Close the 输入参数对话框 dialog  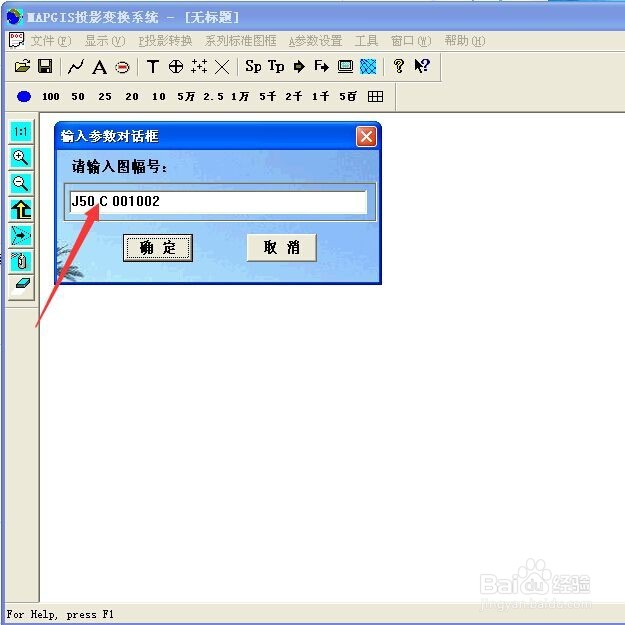point(366,137)
